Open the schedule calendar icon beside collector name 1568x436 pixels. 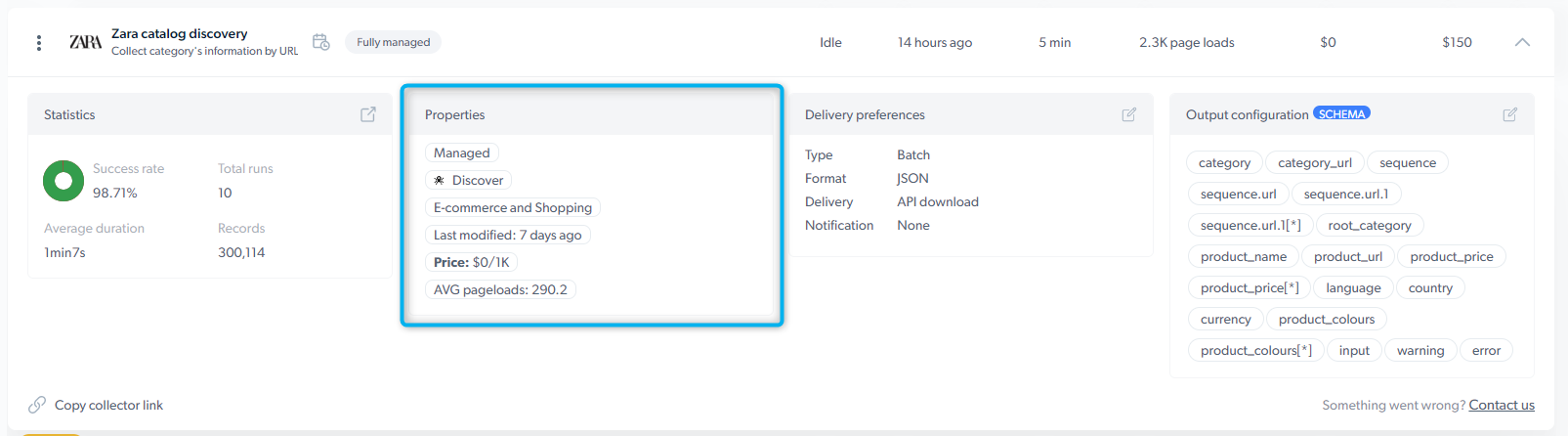[320, 42]
